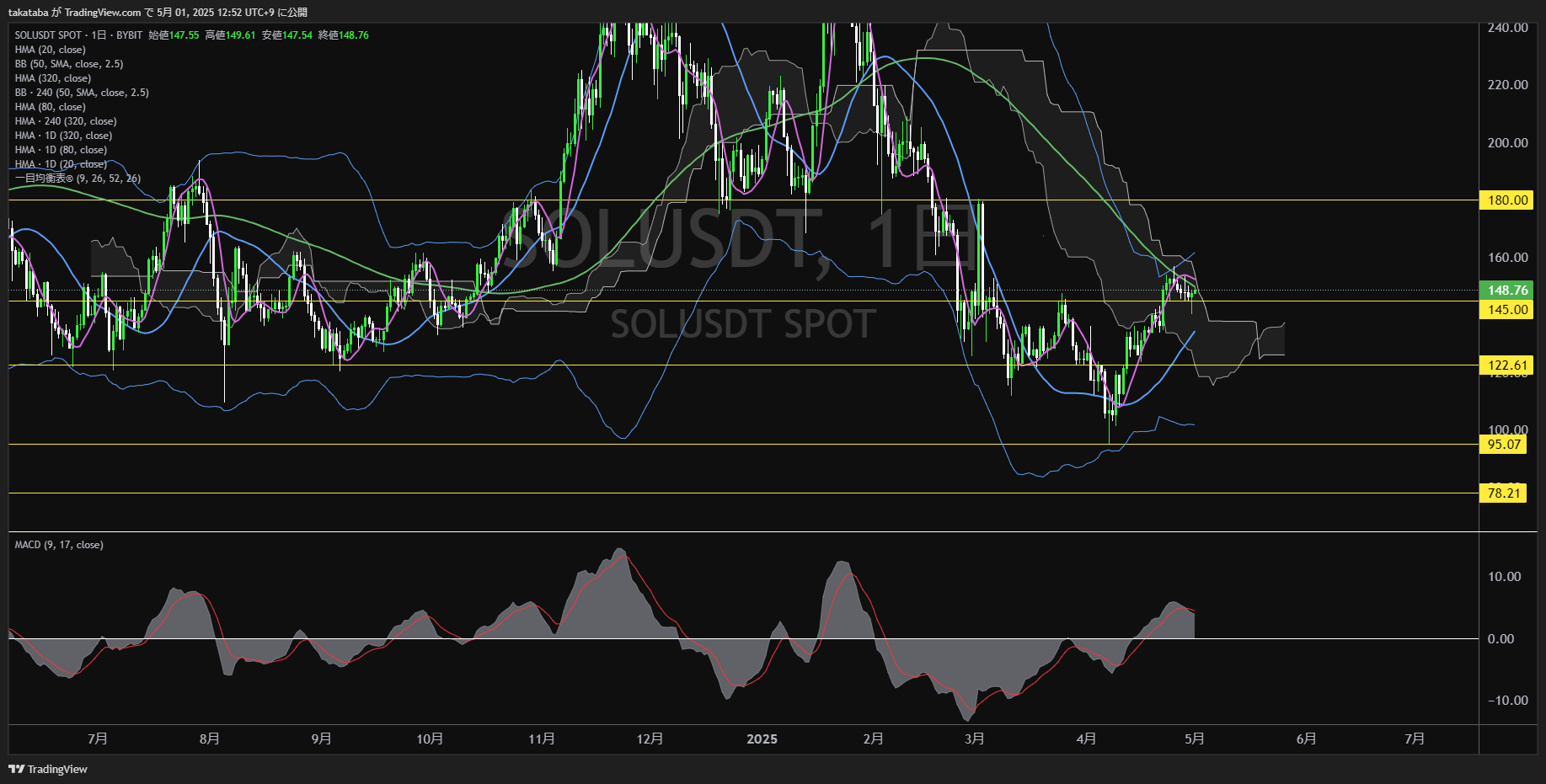Select the yellow 95.07 price line label

(x=1504, y=445)
